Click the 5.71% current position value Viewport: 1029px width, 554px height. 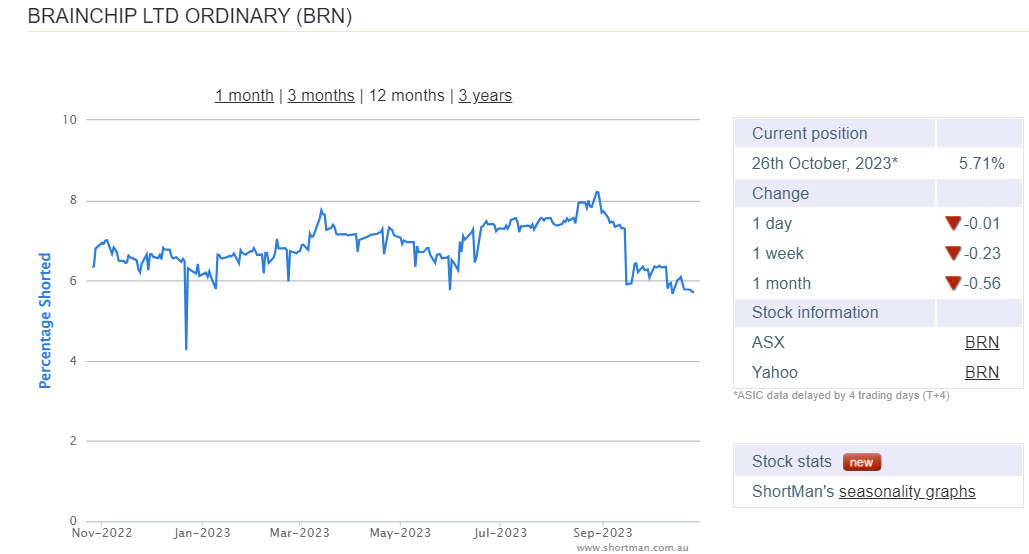coord(981,163)
